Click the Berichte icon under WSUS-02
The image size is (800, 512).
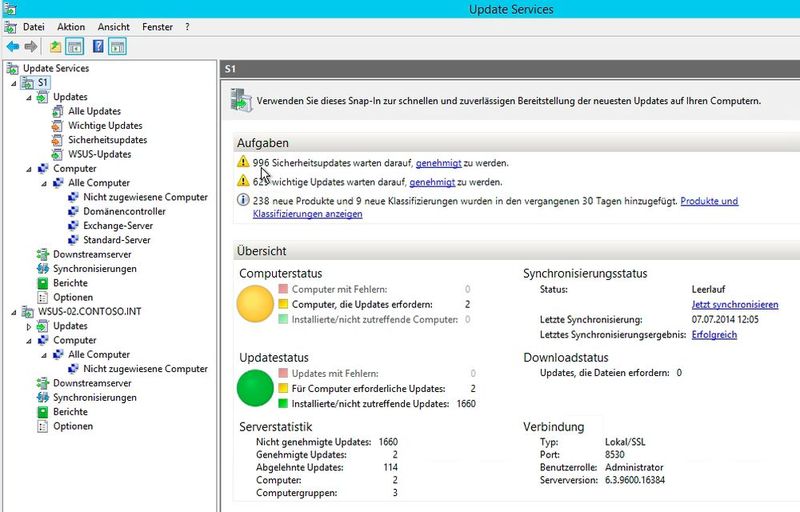pos(43,412)
